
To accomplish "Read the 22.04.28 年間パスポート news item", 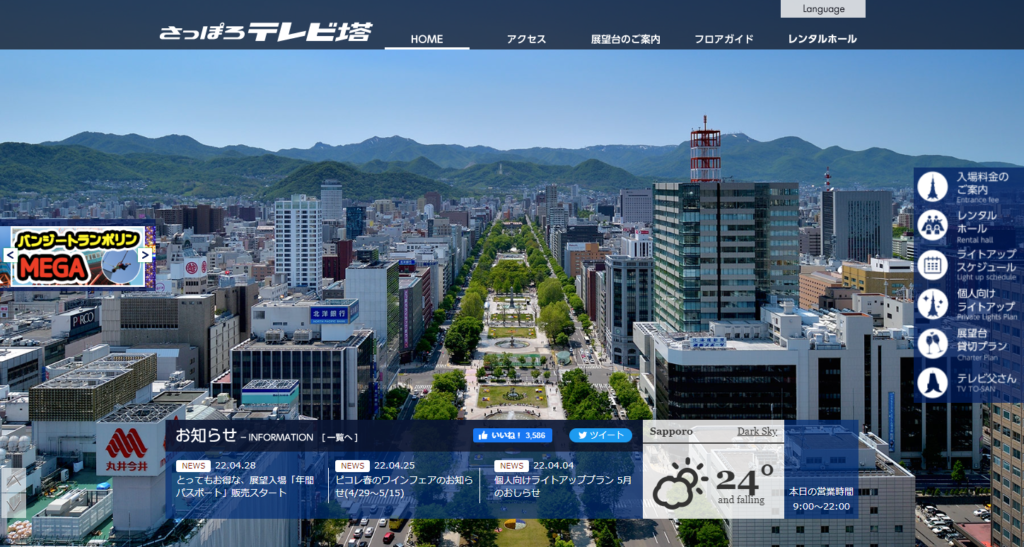I will click(244, 486).
